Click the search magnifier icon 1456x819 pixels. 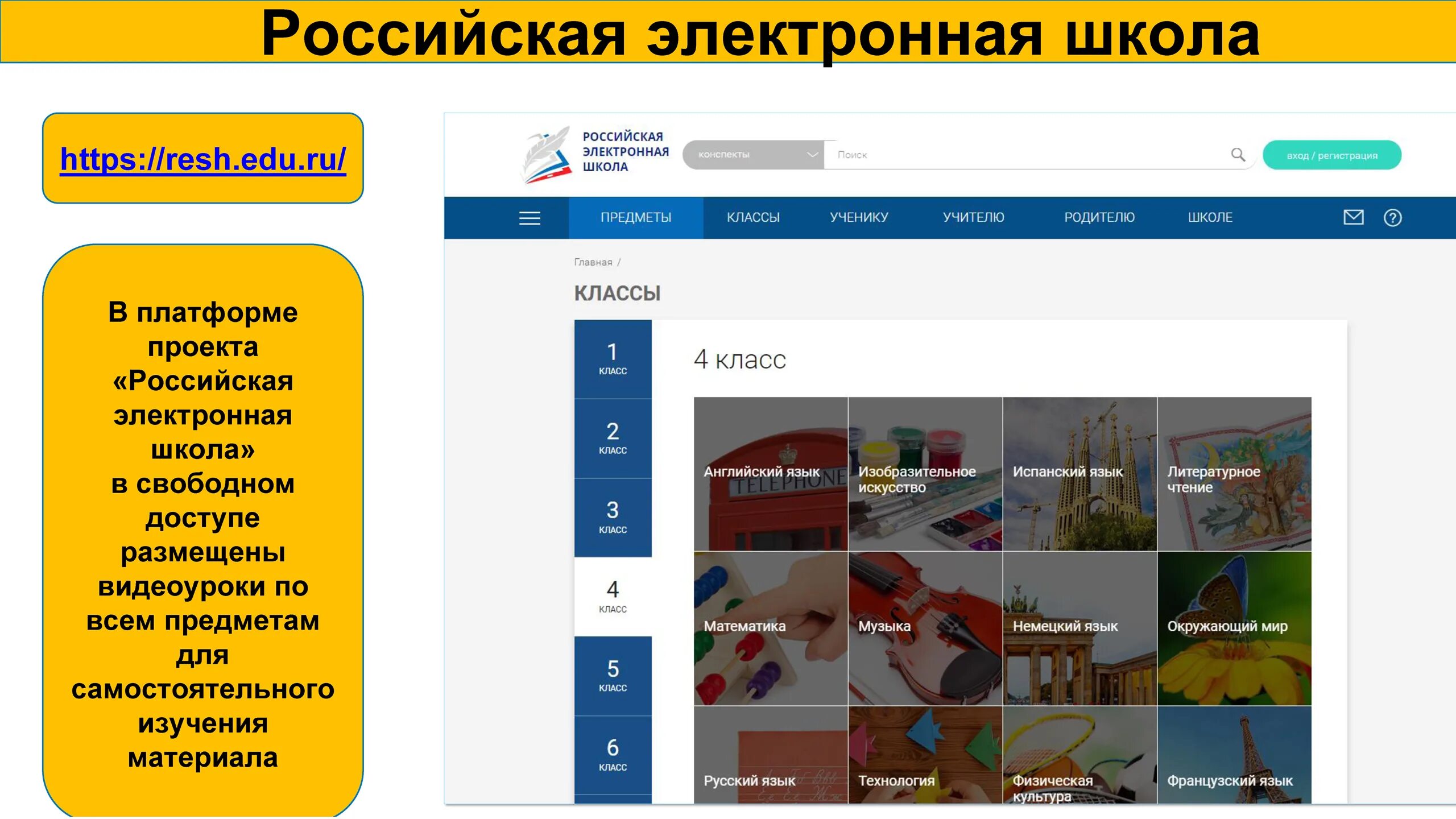pos(1238,155)
